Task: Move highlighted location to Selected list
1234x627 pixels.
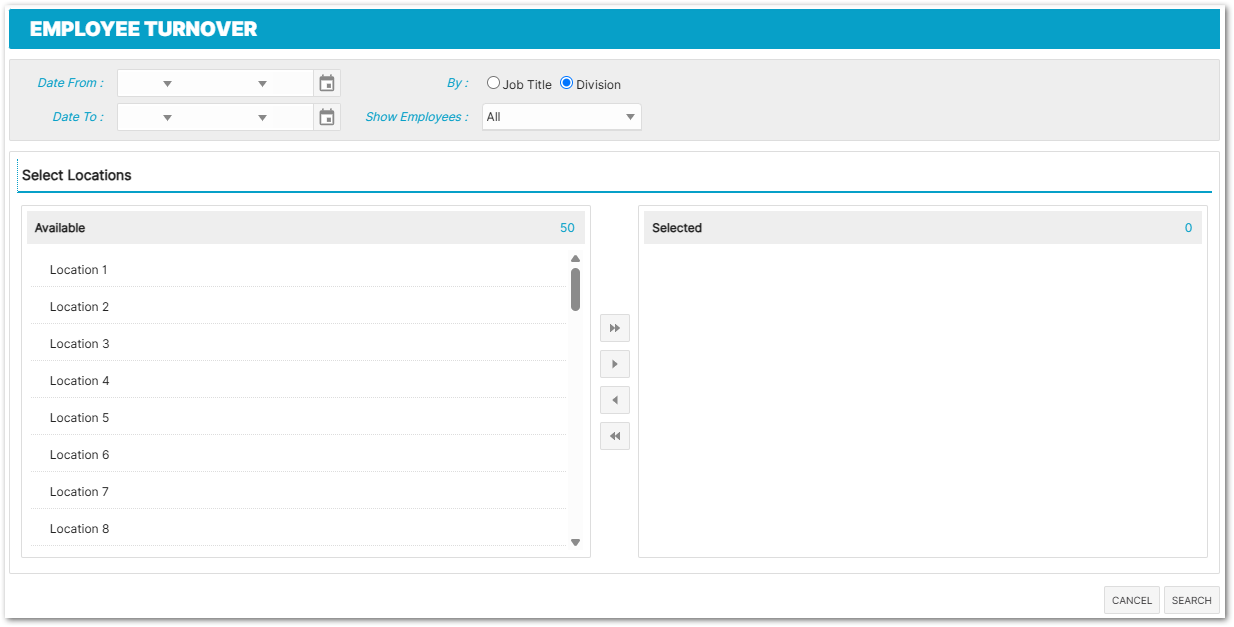Action: coord(615,364)
